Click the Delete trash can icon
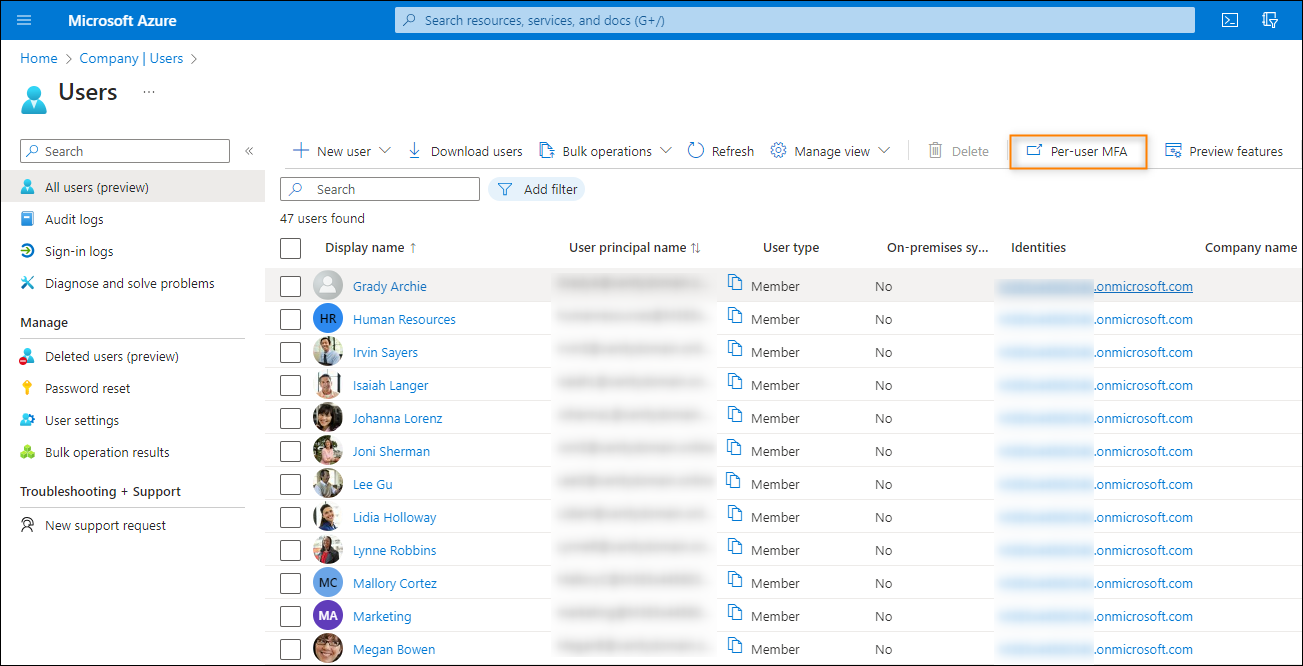 (936, 151)
